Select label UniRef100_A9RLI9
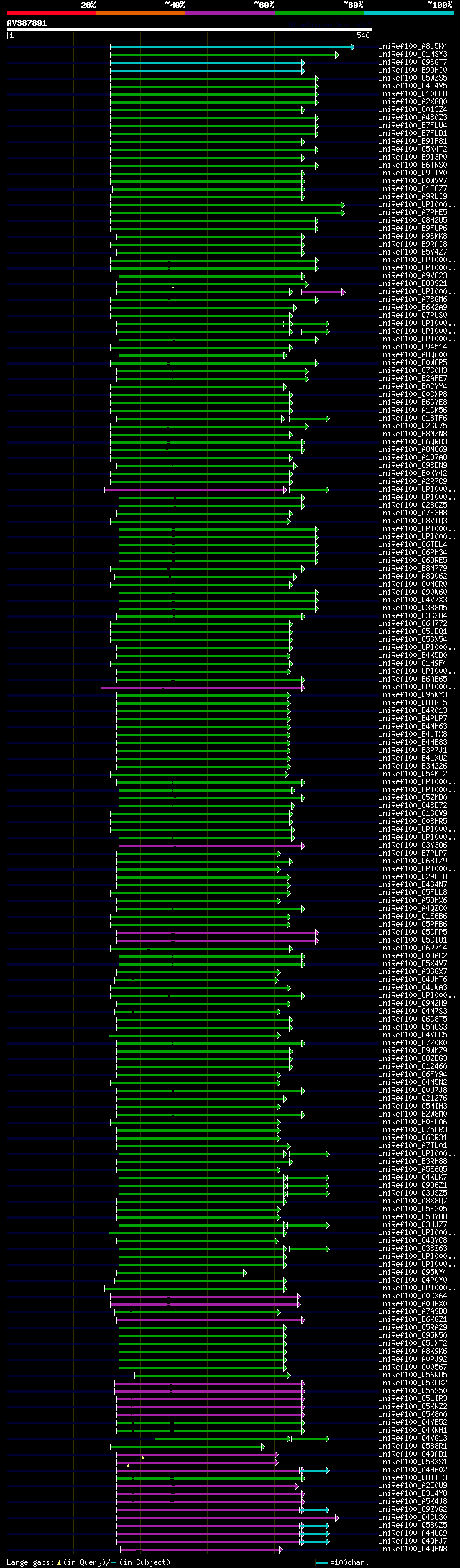Image resolution: width=460 pixels, height=1568 pixels. tap(413, 197)
